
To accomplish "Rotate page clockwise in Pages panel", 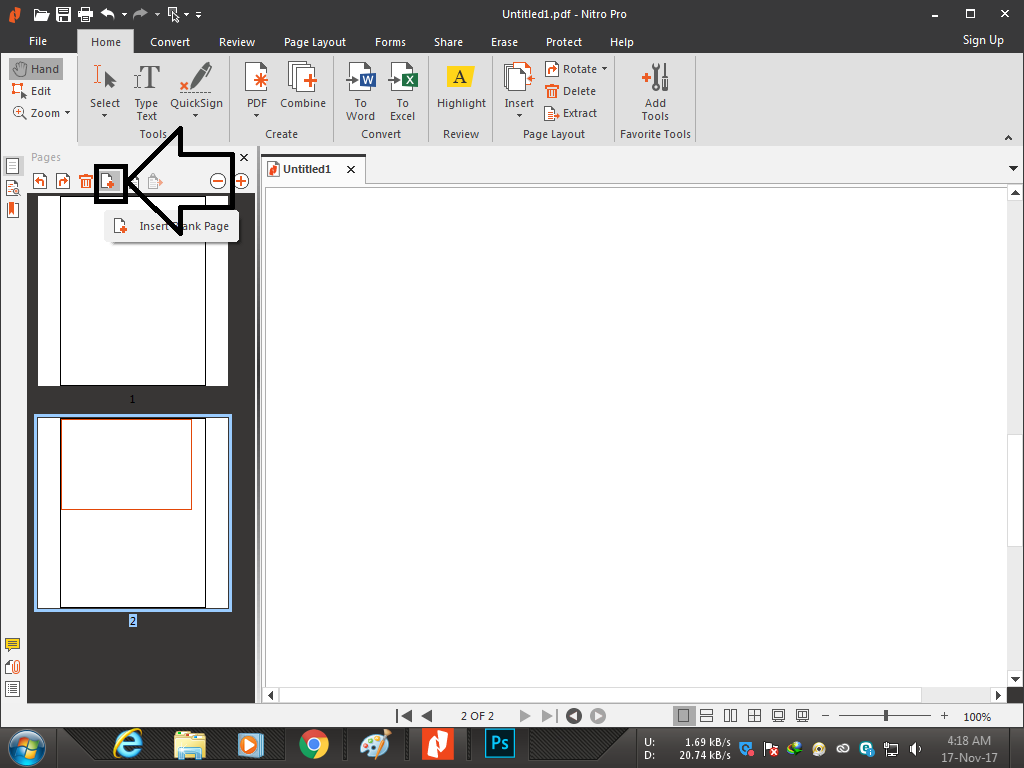I will point(63,181).
